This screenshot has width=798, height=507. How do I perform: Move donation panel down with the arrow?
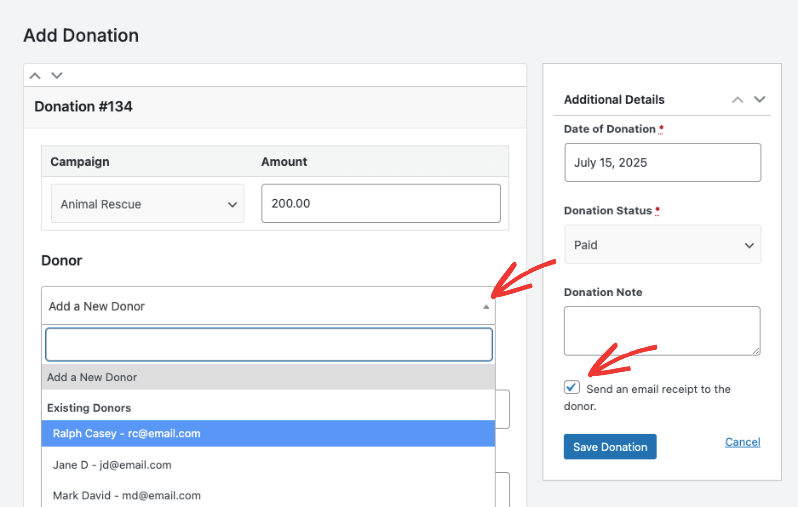click(x=56, y=76)
